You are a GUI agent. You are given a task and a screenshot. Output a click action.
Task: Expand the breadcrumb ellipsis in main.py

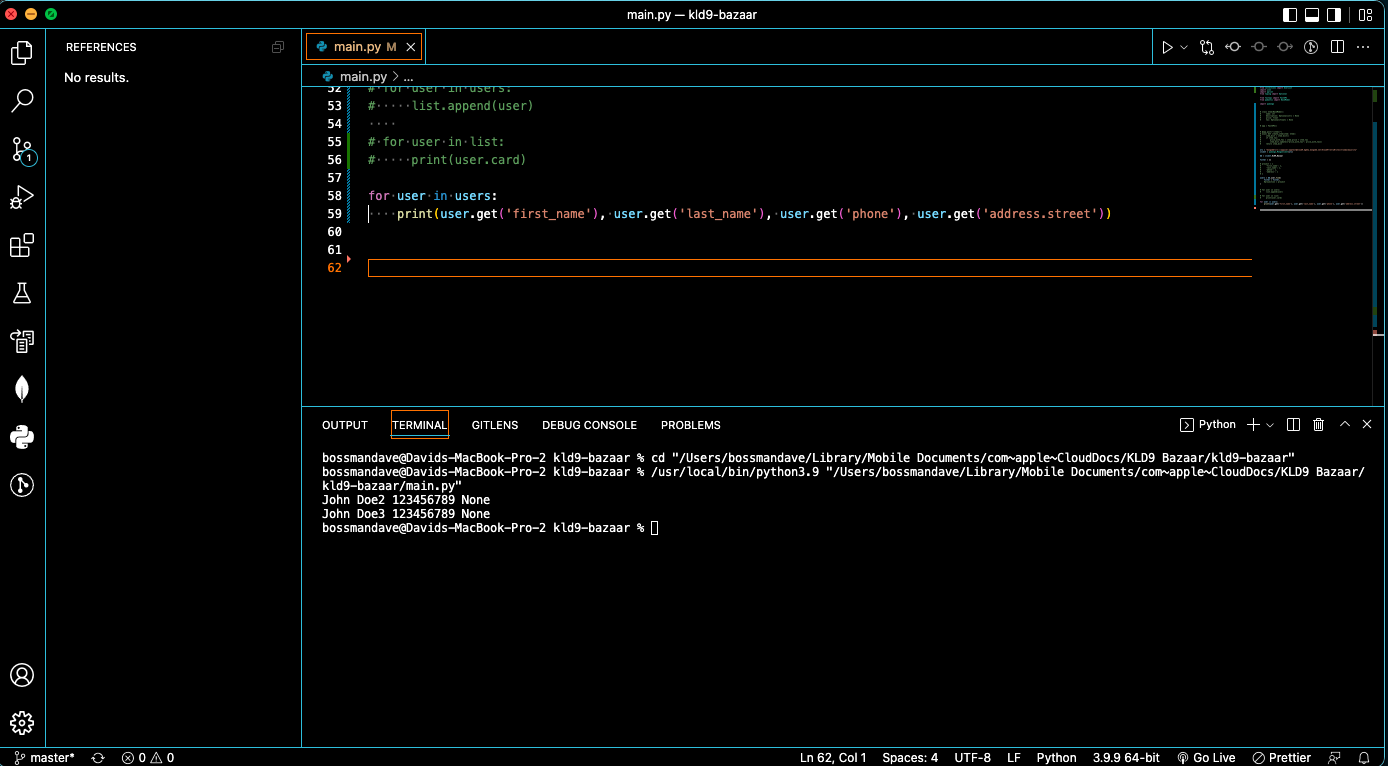[x=408, y=76]
